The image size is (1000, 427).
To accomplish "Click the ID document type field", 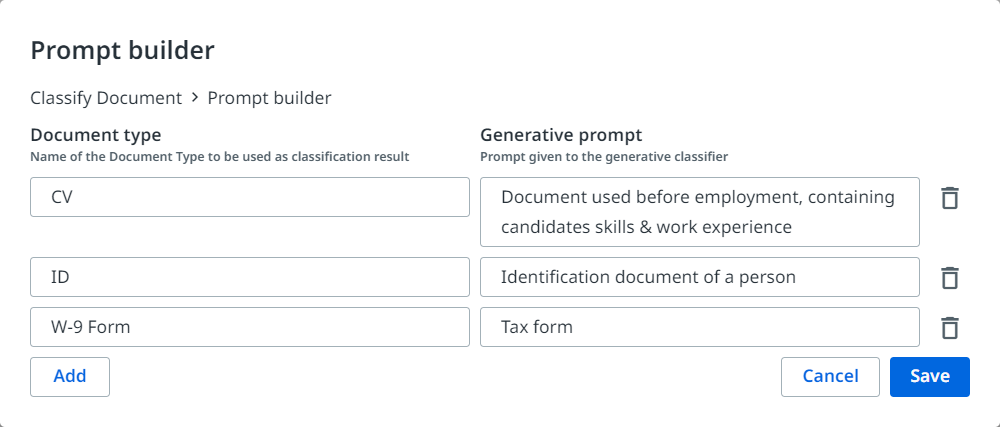I will click(250, 277).
